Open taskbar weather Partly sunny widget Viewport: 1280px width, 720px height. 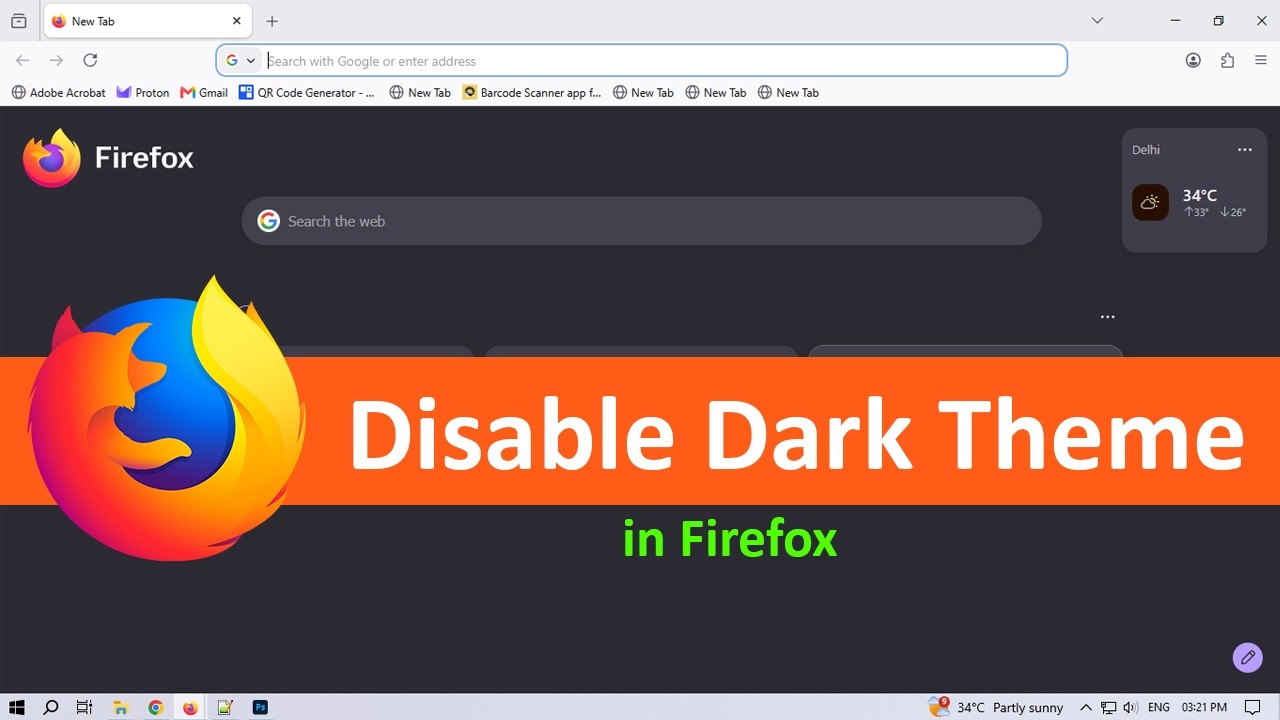coord(996,707)
